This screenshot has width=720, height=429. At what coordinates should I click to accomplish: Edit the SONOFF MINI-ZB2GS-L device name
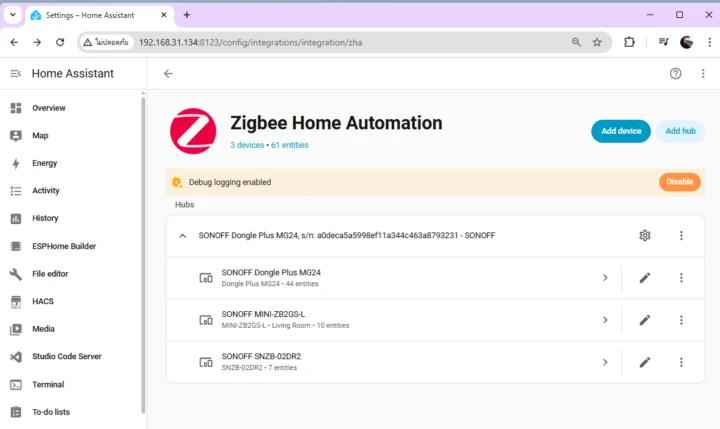645,320
